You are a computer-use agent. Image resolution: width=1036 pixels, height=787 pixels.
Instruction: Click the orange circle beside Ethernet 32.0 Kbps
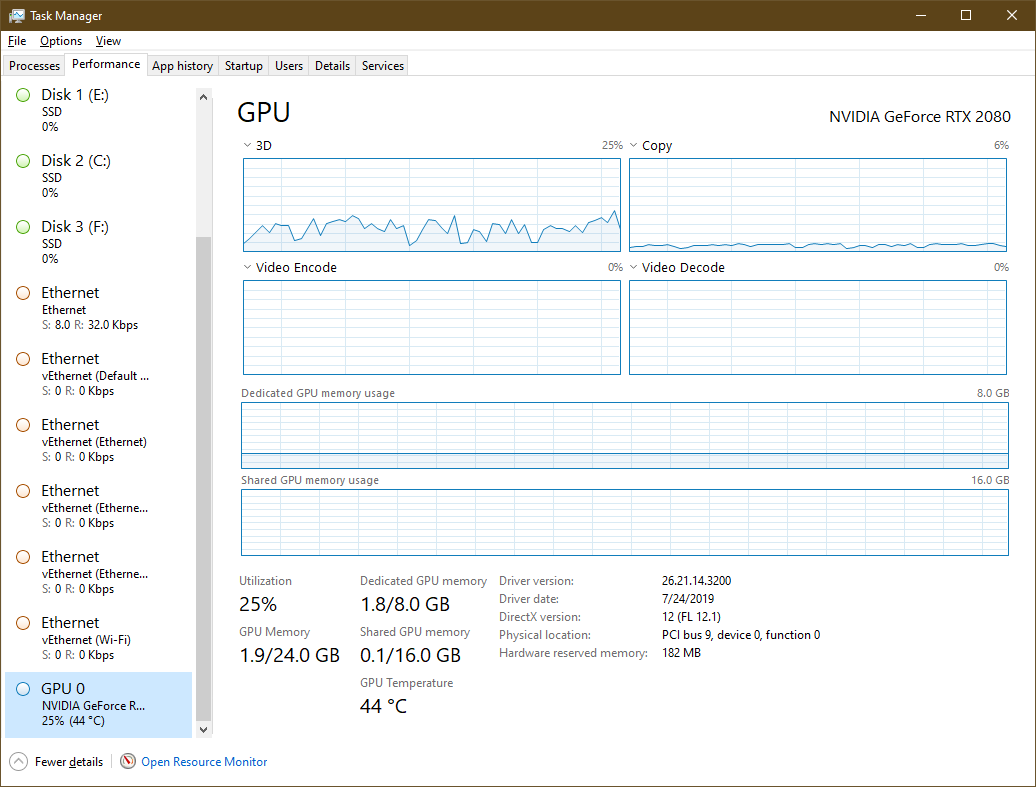(23, 293)
